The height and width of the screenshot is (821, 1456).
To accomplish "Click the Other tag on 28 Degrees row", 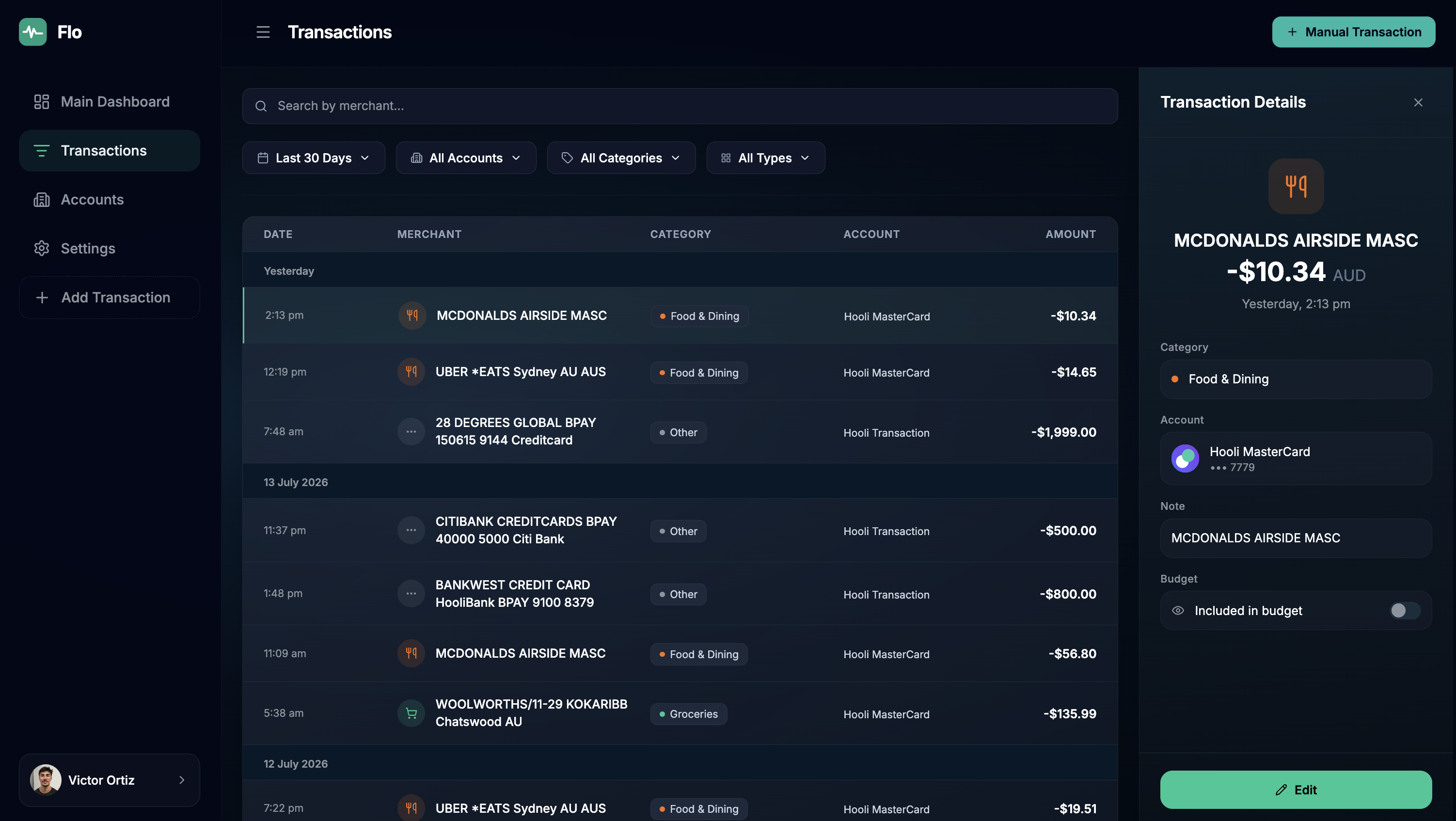I will pos(678,433).
